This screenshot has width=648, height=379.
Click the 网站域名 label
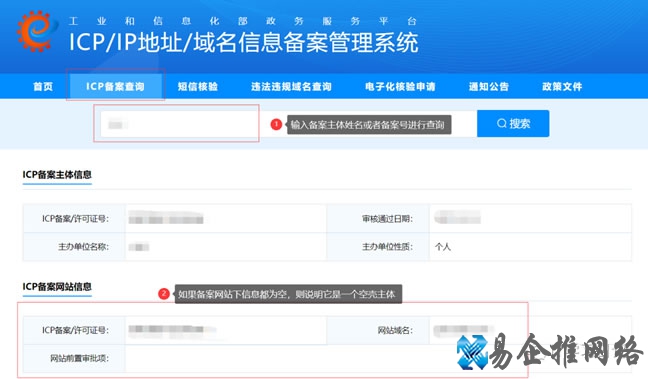[x=395, y=330]
